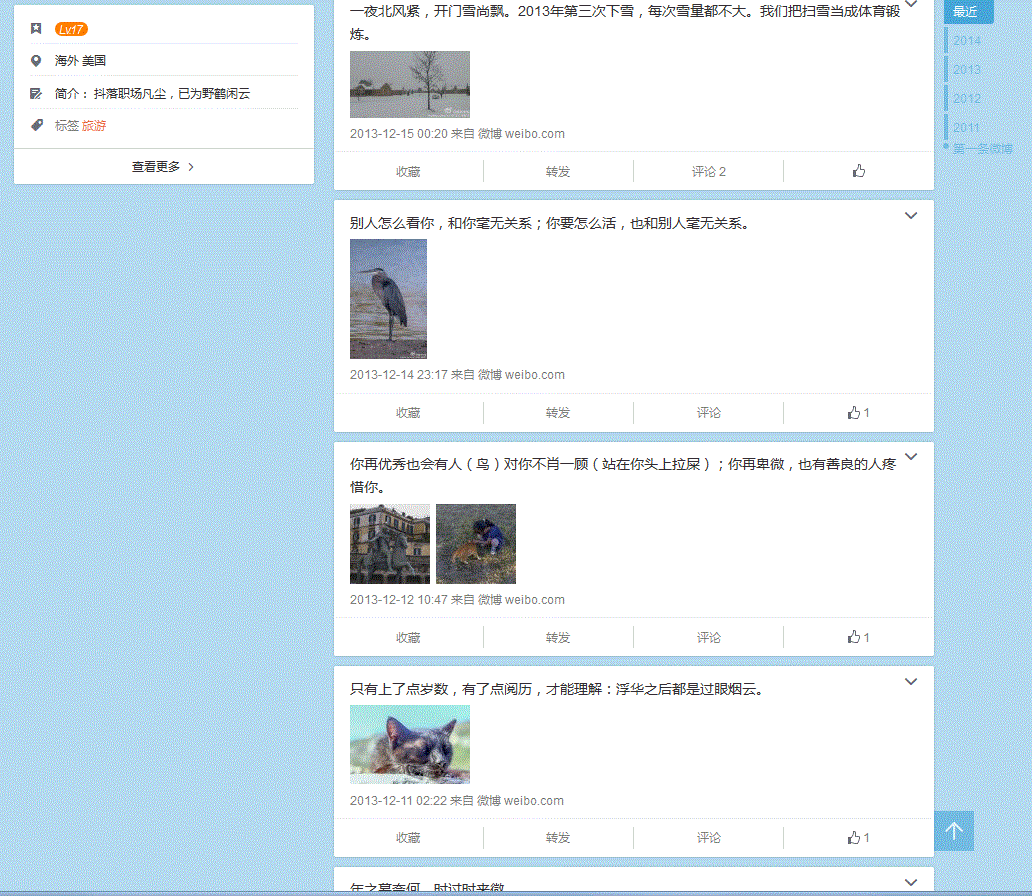The width and height of the screenshot is (1032, 896).
Task: Select 2014 in the year timeline
Action: point(967,41)
